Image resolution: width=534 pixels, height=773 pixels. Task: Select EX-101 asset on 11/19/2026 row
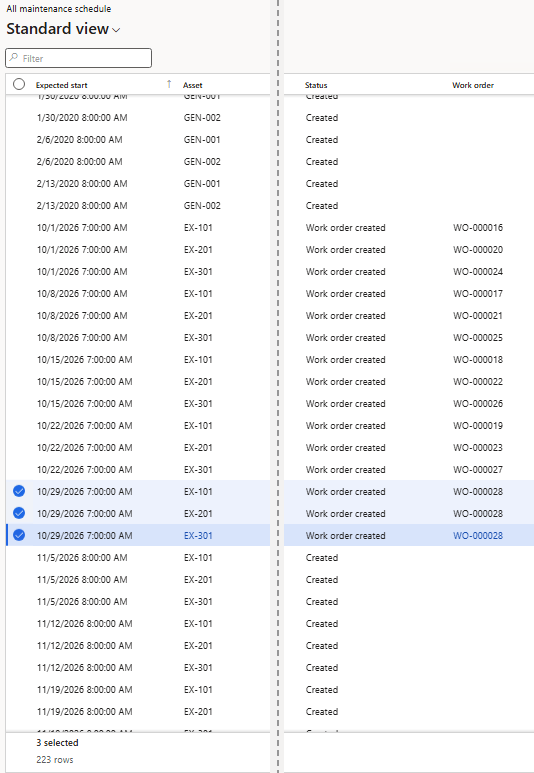[x=198, y=689]
